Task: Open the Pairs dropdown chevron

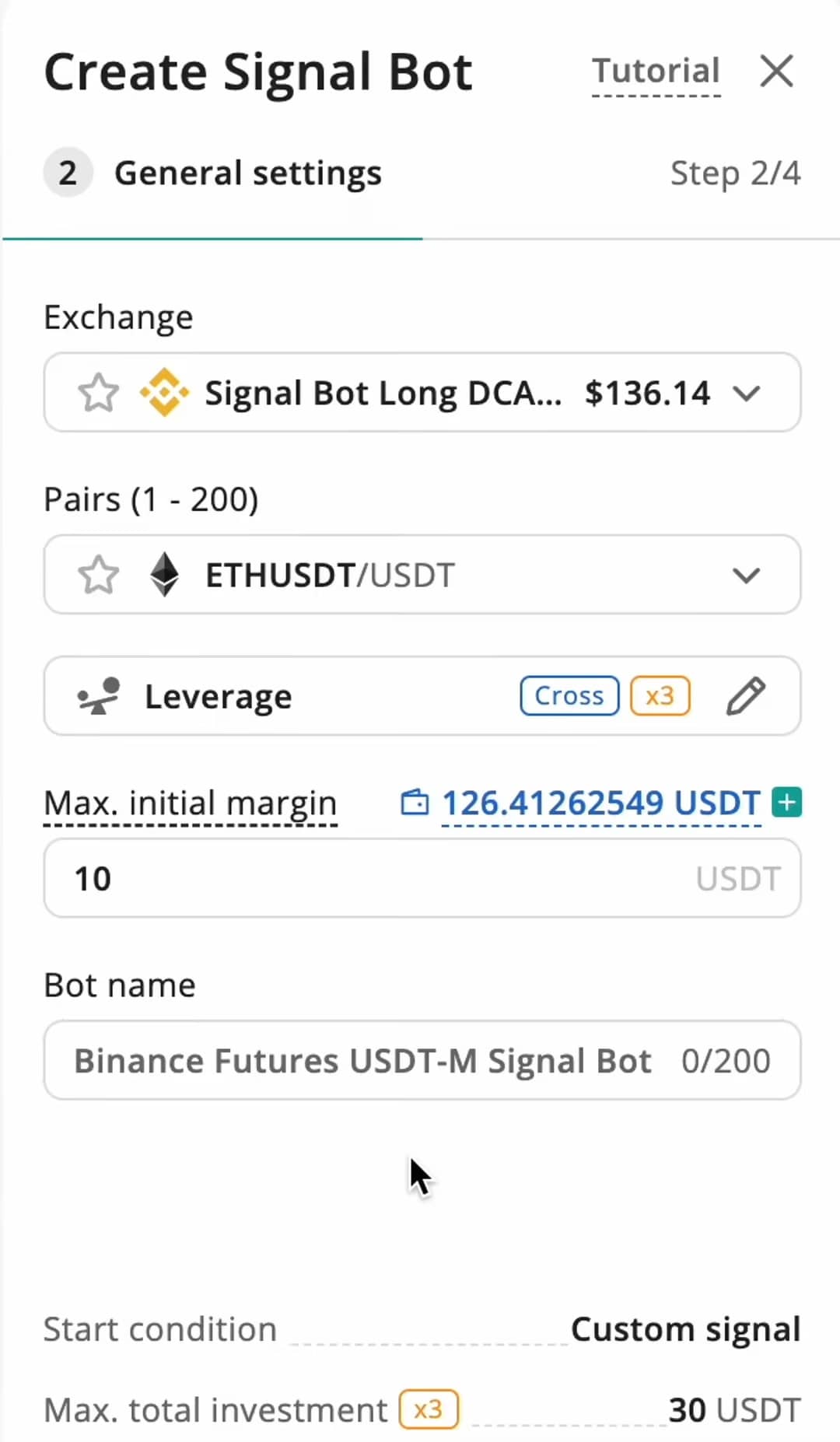Action: [x=746, y=576]
